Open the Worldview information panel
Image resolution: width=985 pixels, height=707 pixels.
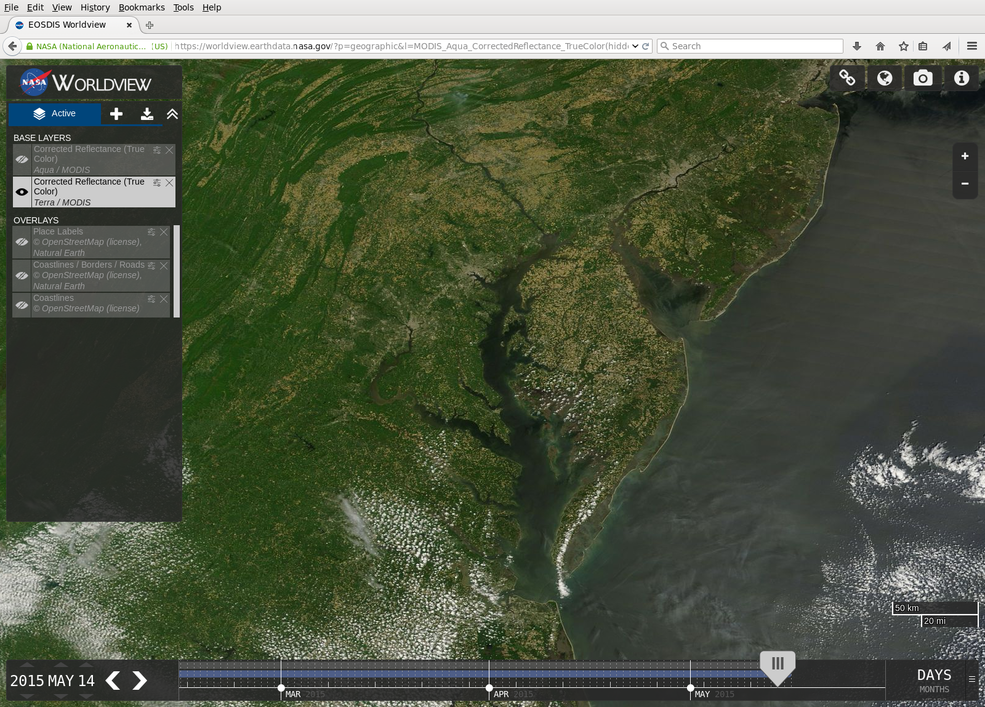(960, 77)
